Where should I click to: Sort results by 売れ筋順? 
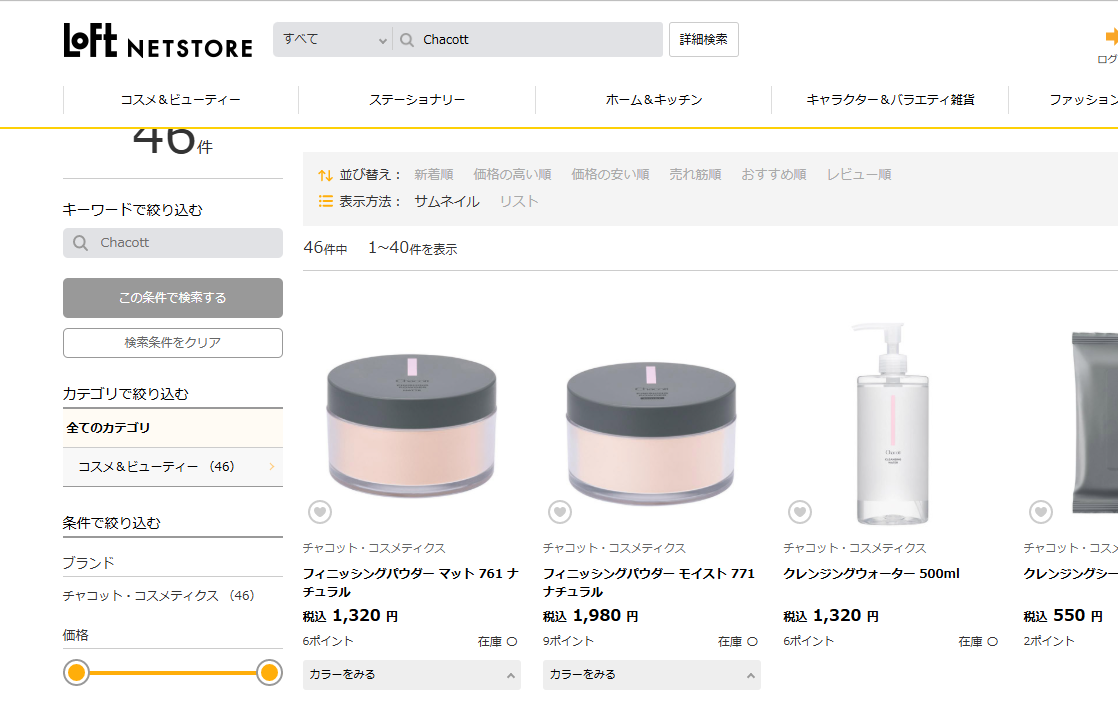pyautogui.click(x=695, y=175)
